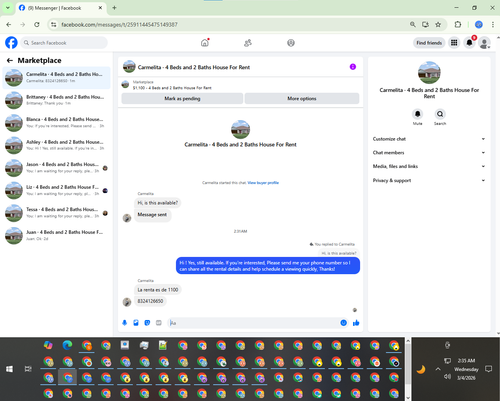The image size is (500, 401).
Task: Open the emoji picker in message box
Action: (x=343, y=323)
